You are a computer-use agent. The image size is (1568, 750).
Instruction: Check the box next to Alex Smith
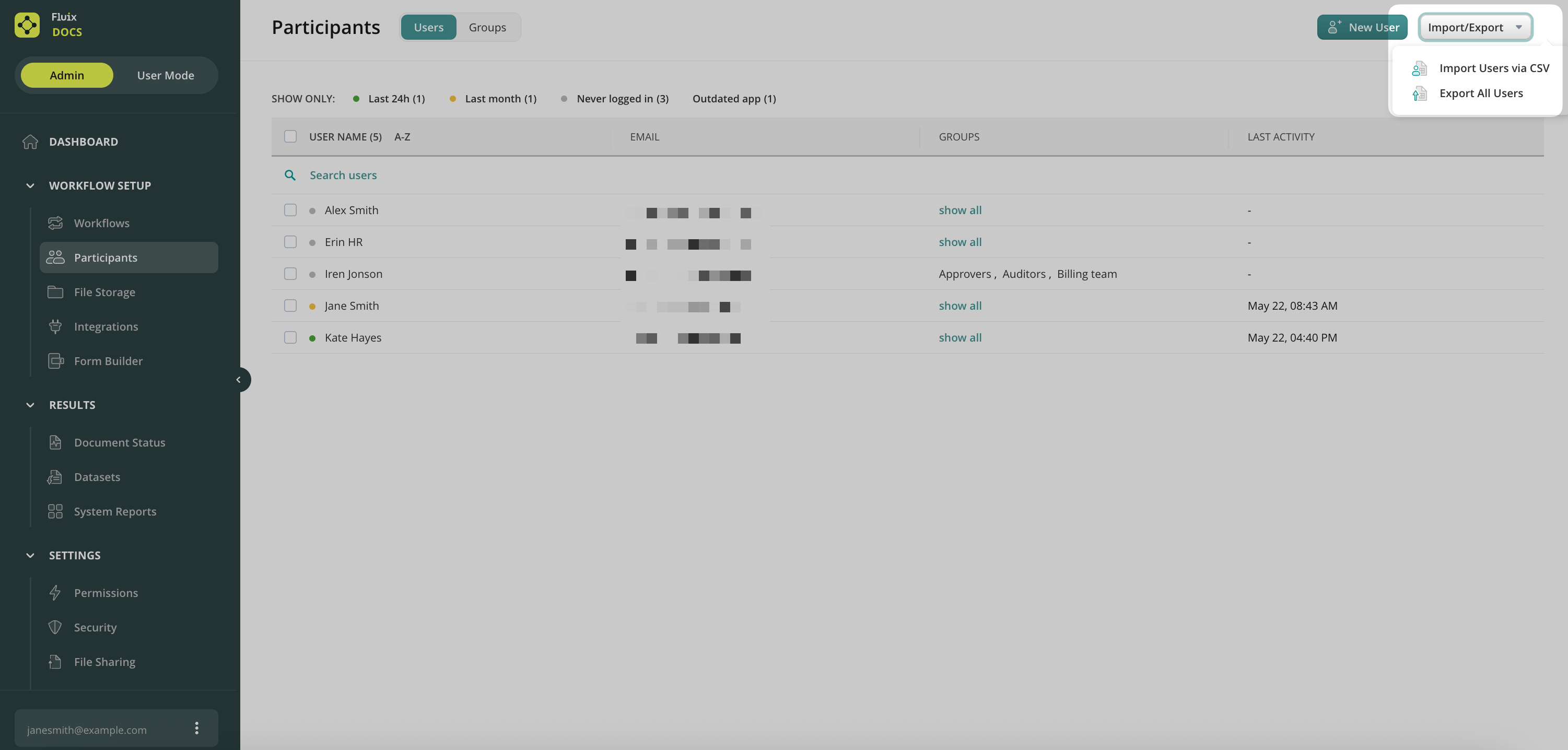coord(290,210)
